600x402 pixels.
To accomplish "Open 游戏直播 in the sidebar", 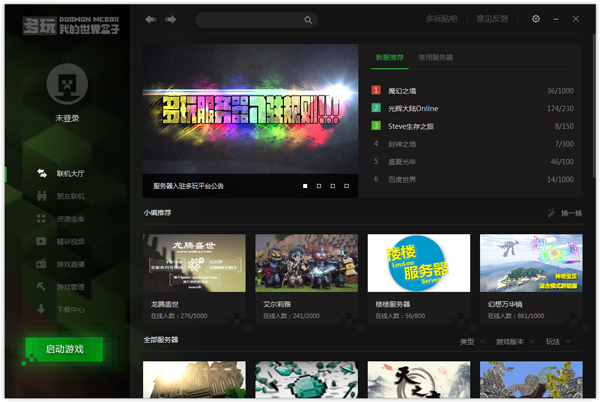I will tap(70, 264).
